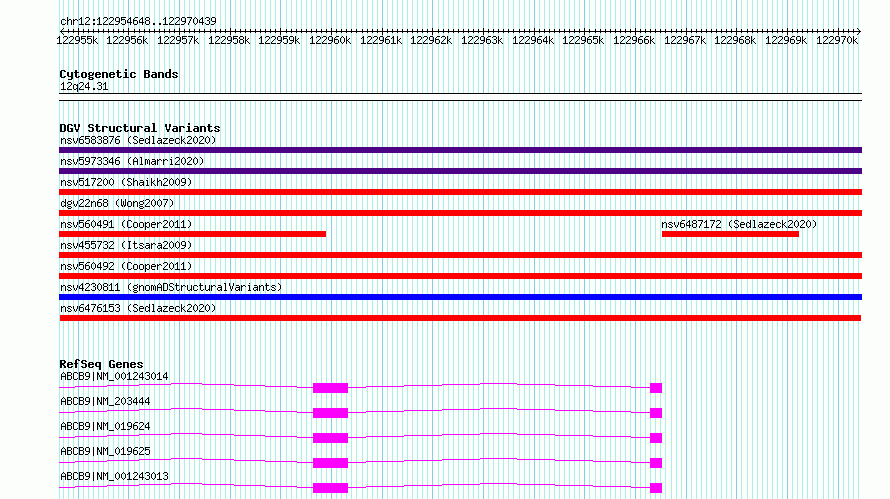Click the 122957k ruler position label
The width and height of the screenshot is (890, 499).
pyautogui.click(x=178, y=40)
